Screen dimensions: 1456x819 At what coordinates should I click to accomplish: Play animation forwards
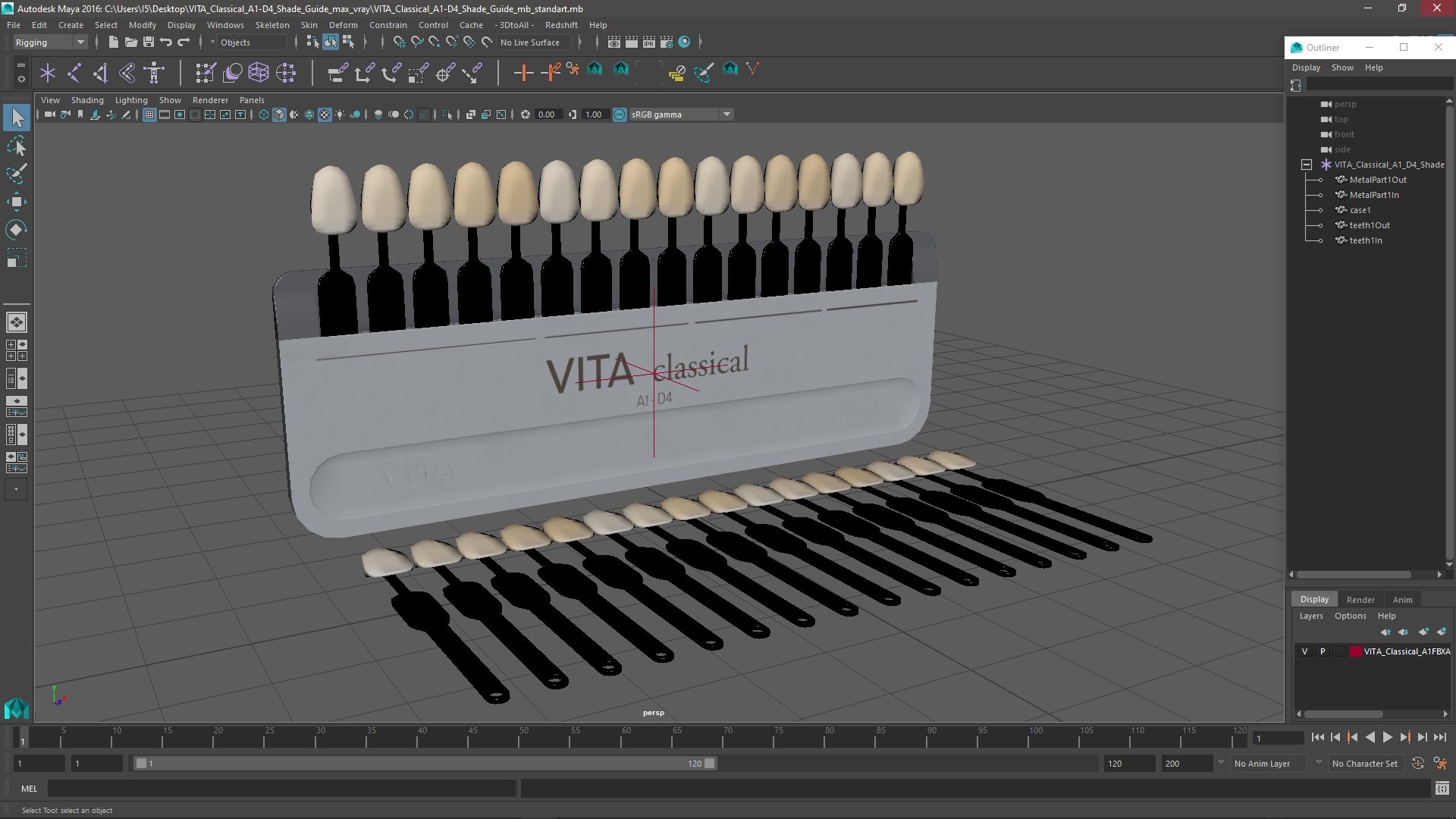[x=1387, y=737]
